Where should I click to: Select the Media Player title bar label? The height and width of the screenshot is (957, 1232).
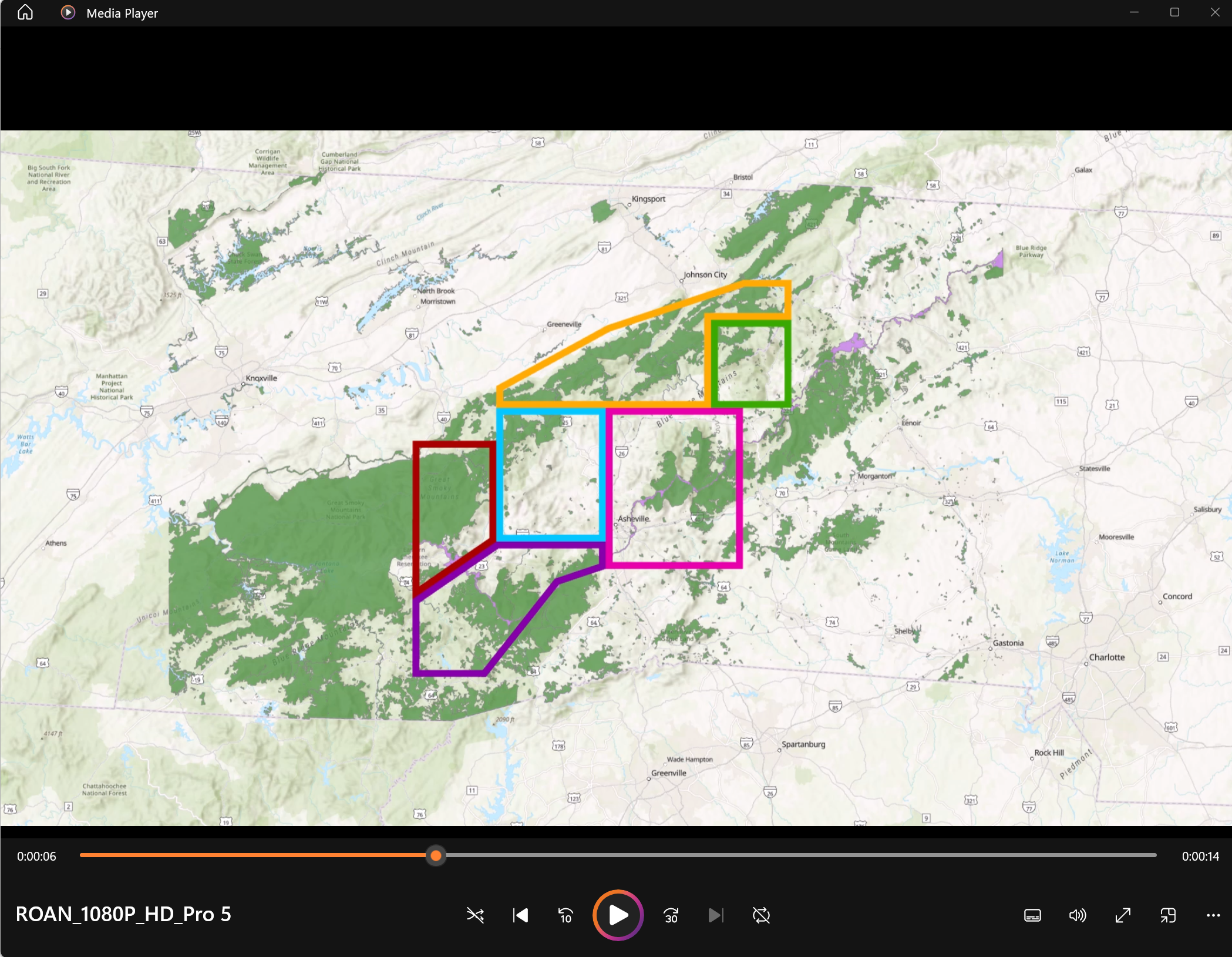pos(121,12)
